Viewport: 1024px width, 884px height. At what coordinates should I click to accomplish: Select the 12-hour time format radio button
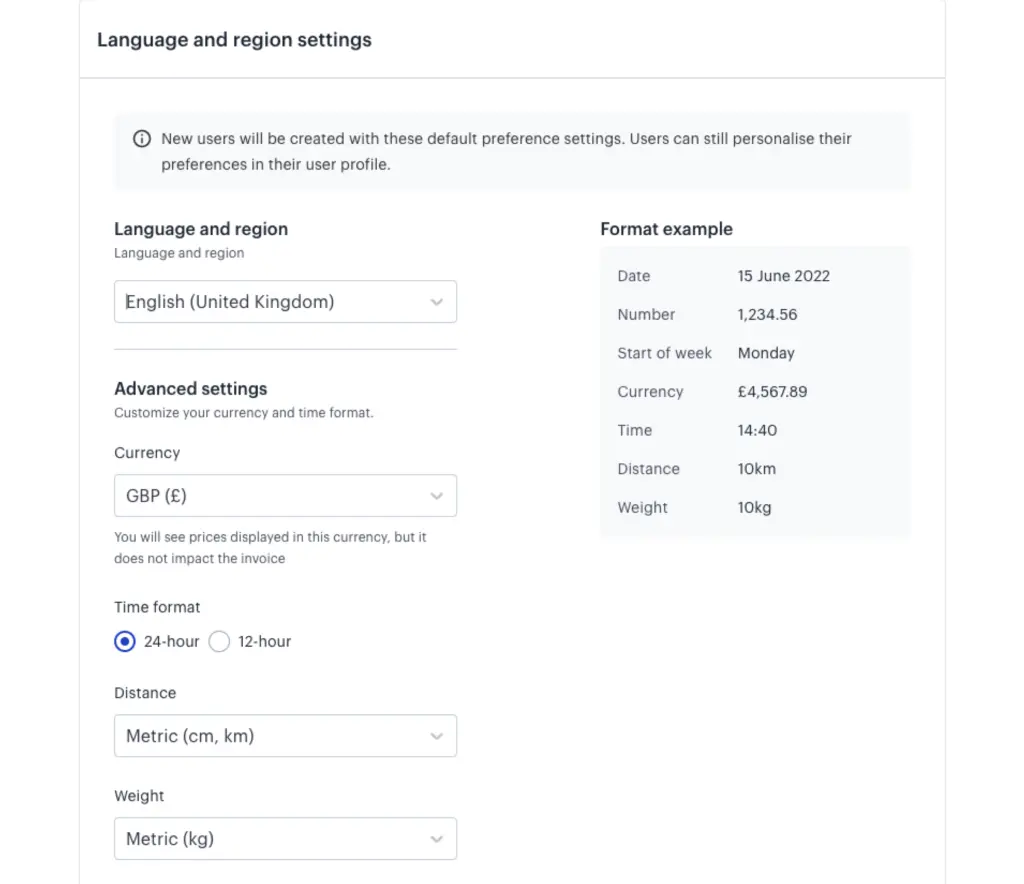[x=220, y=642]
